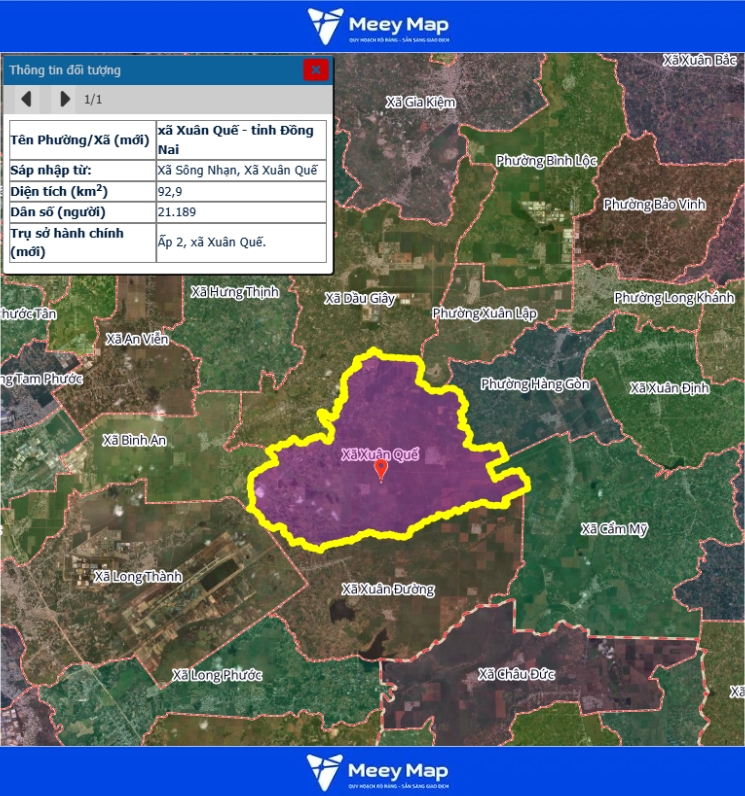Viewport: 745px width, 796px height.
Task: Click the population value 21.189 cell
Action: 241,213
